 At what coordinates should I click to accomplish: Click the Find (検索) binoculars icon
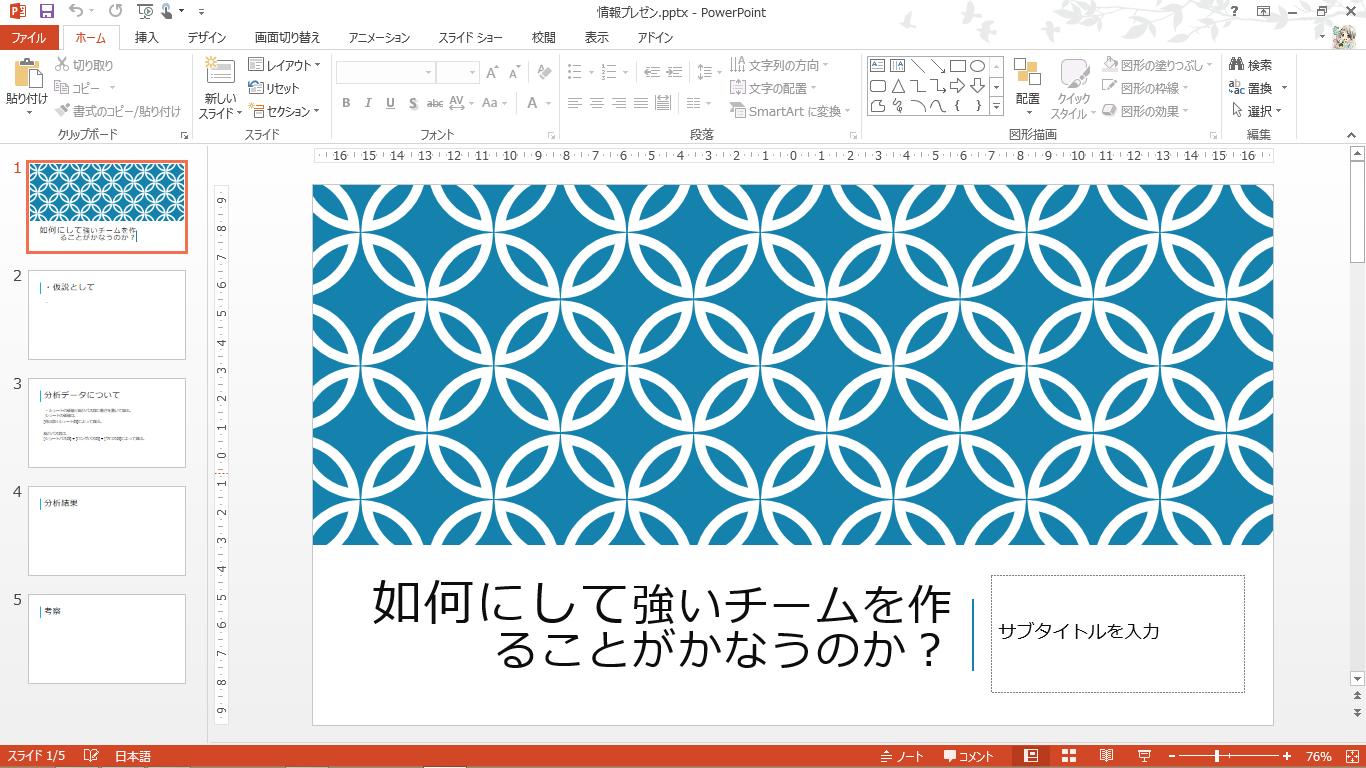1237,65
